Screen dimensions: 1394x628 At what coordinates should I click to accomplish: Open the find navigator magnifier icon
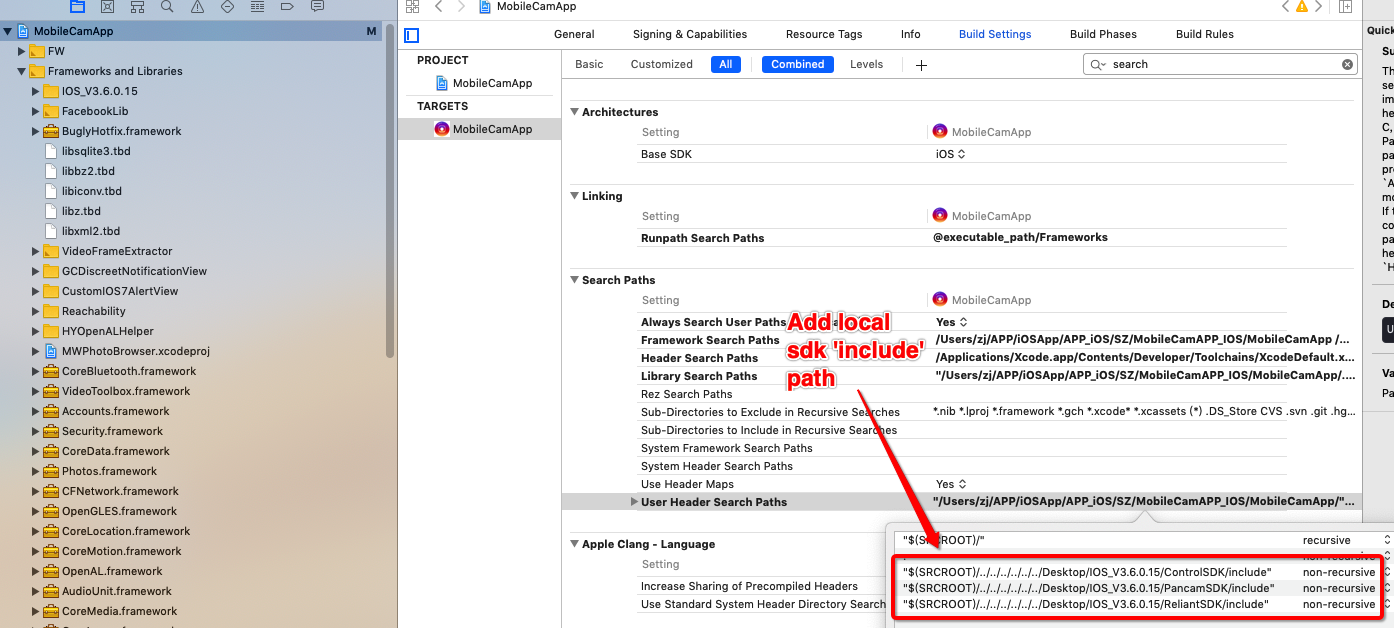click(x=167, y=6)
